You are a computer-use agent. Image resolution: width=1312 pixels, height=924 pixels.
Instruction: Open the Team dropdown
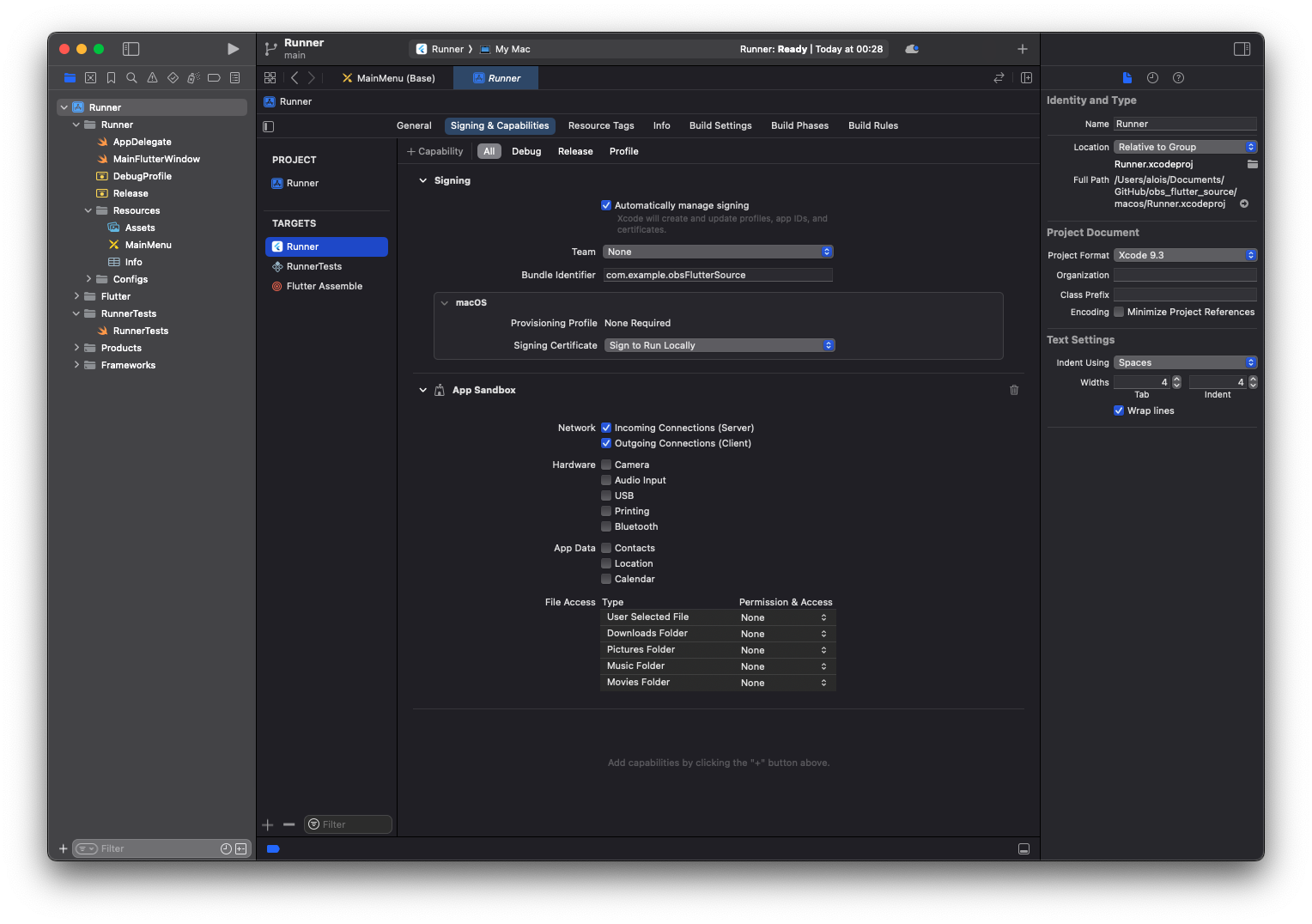click(x=718, y=252)
